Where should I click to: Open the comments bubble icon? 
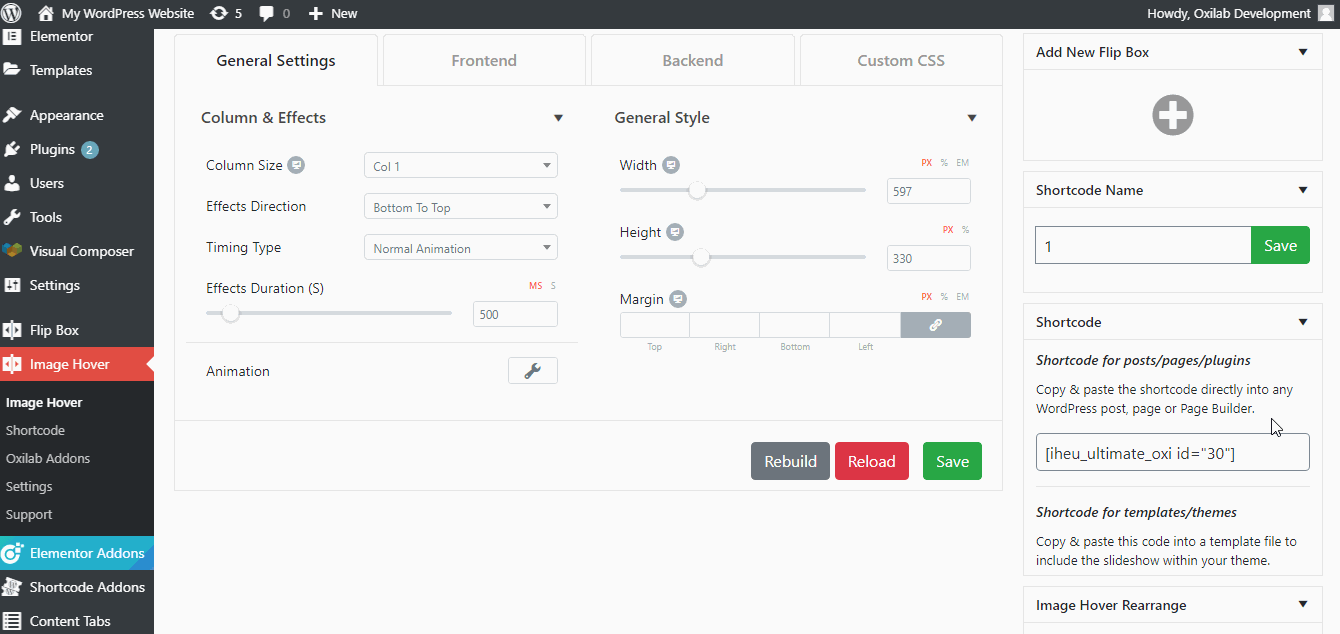(x=267, y=14)
